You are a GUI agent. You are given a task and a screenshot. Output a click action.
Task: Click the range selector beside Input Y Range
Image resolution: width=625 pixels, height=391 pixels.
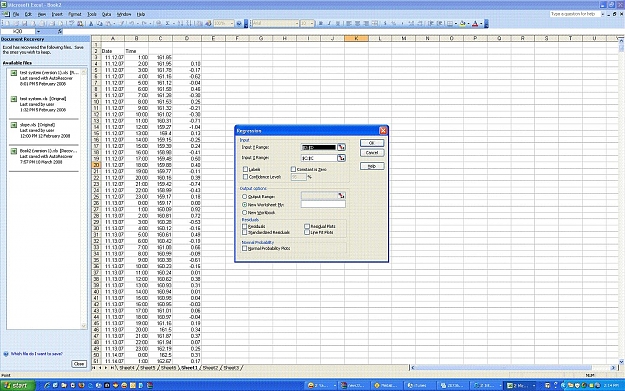[341, 147]
